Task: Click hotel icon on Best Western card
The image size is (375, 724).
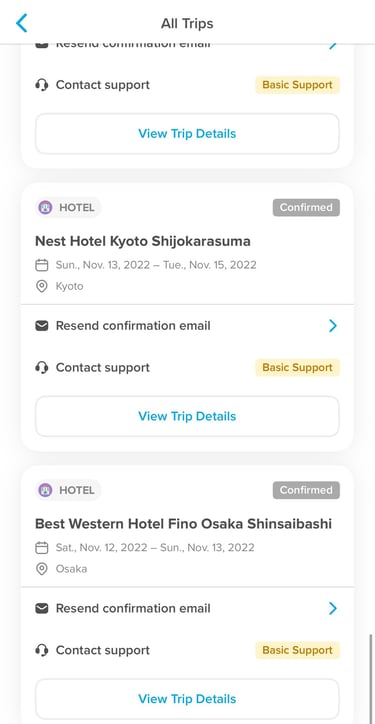Action: pos(45,490)
